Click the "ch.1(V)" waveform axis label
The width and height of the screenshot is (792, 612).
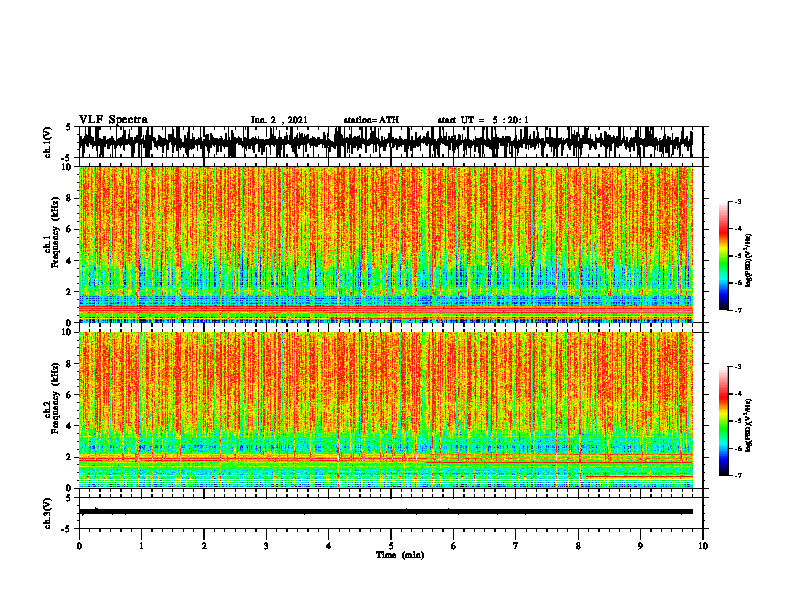coord(48,142)
